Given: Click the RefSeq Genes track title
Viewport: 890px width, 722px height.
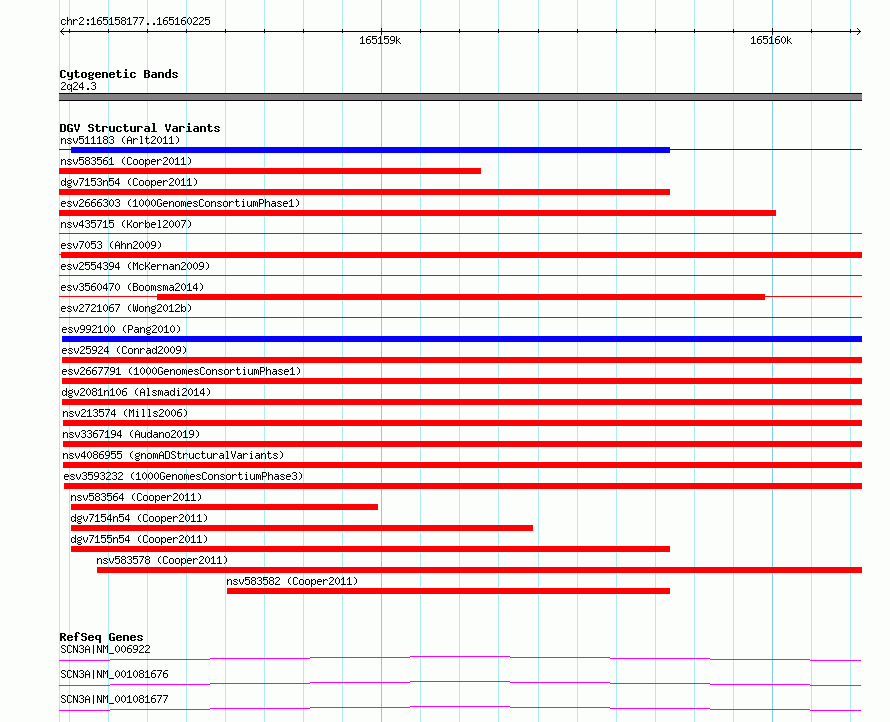Looking at the screenshot, I should click(101, 637).
